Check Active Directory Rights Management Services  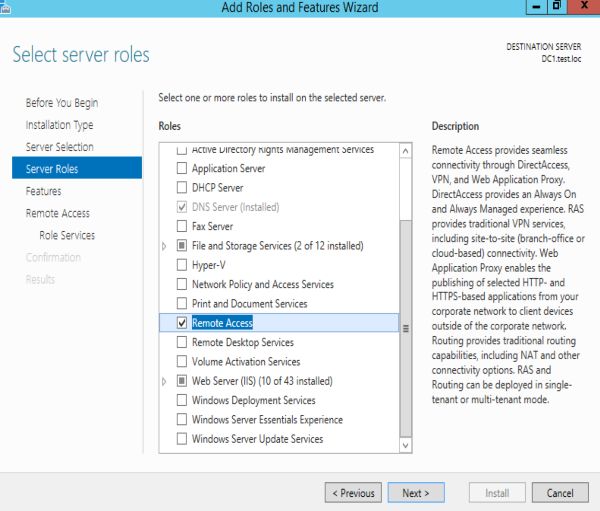[x=182, y=150]
